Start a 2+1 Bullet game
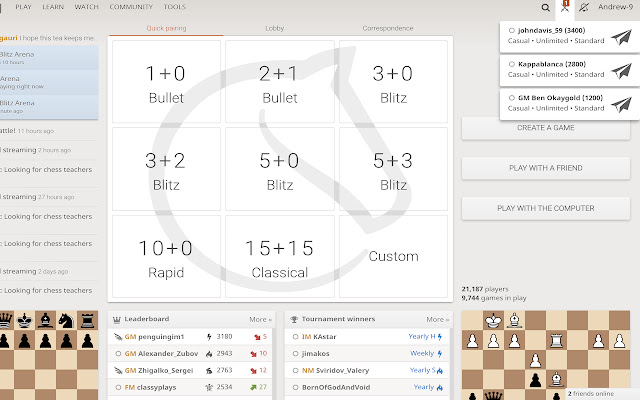This screenshot has height=400, width=640. 280,82
